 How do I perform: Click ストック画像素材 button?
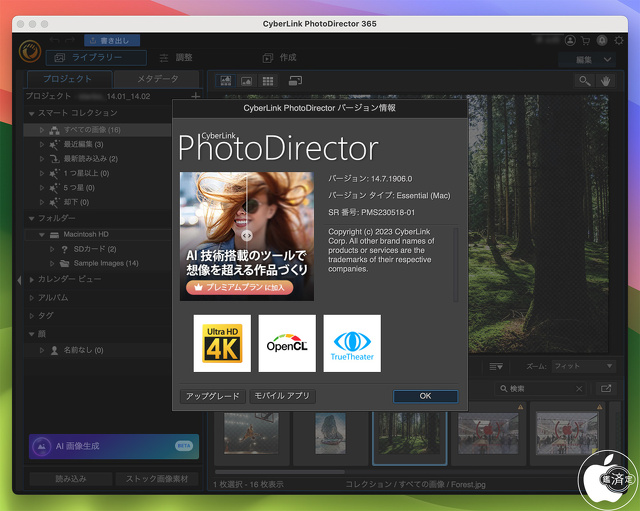(157, 479)
